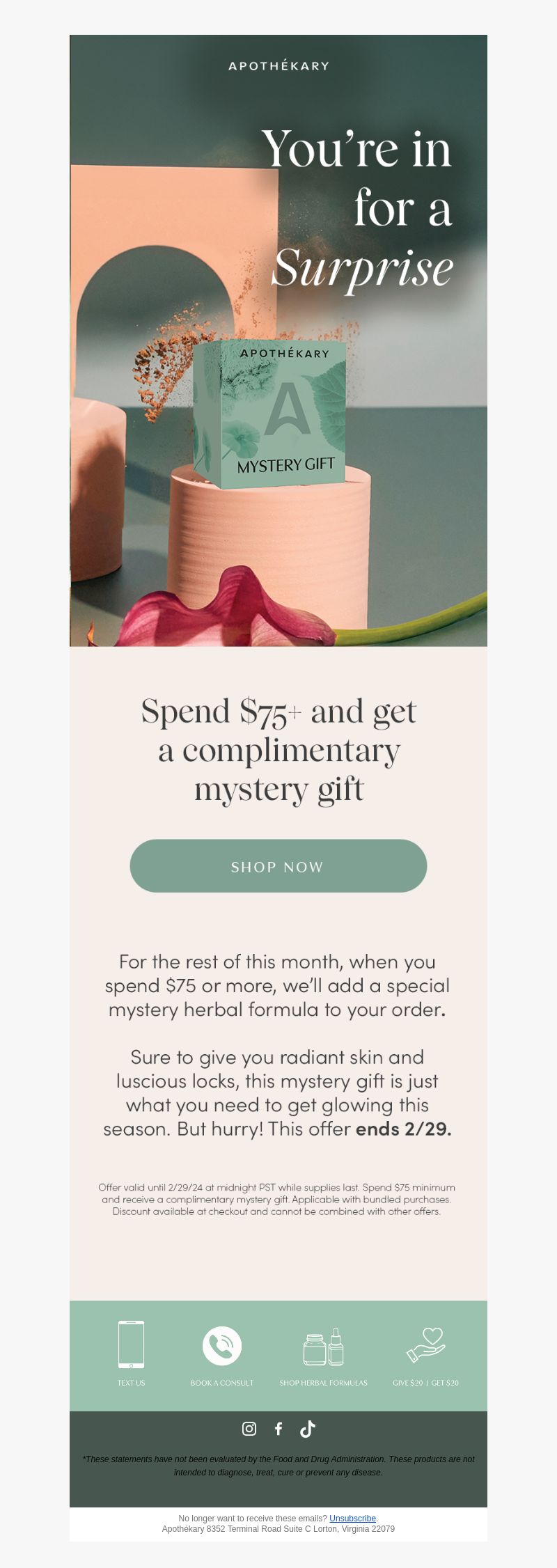
Task: Open the Instagram icon in the footer
Action: [249, 1429]
